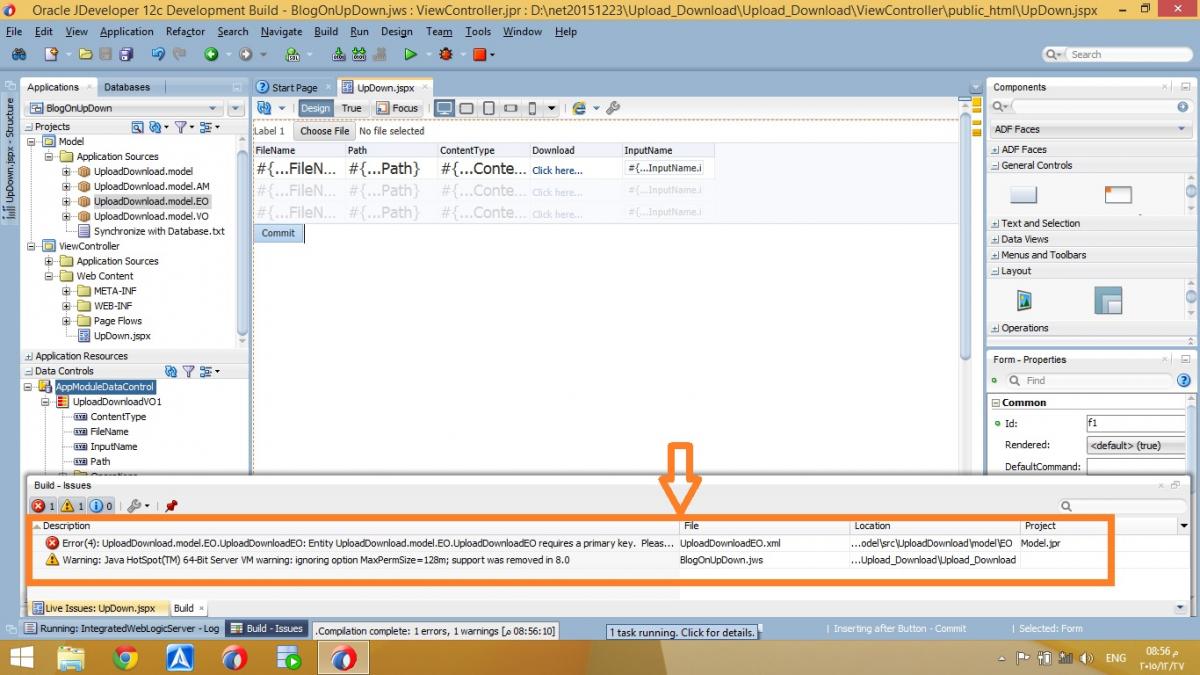The width and height of the screenshot is (1200, 675).
Task: Open the BlogOnUpDown application dropdown
Action: coord(124,108)
